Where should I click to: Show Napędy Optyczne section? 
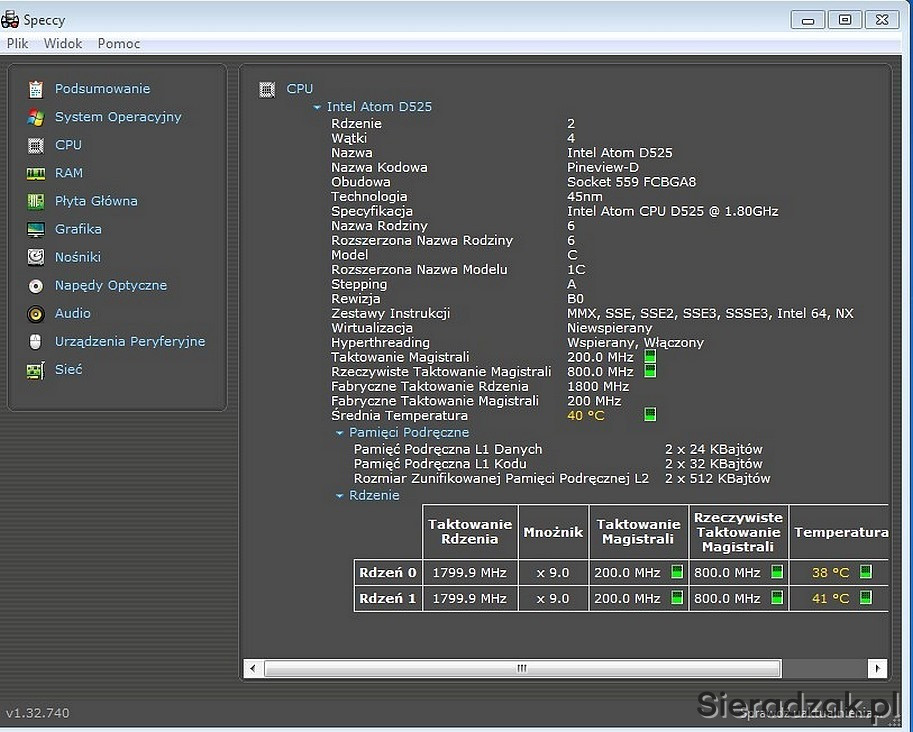point(111,285)
